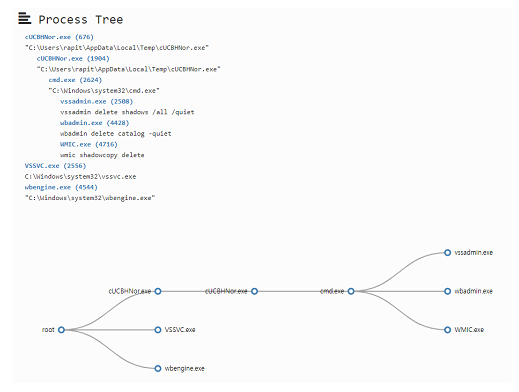Click the 'vssadmin.exe' graph label

474,253
